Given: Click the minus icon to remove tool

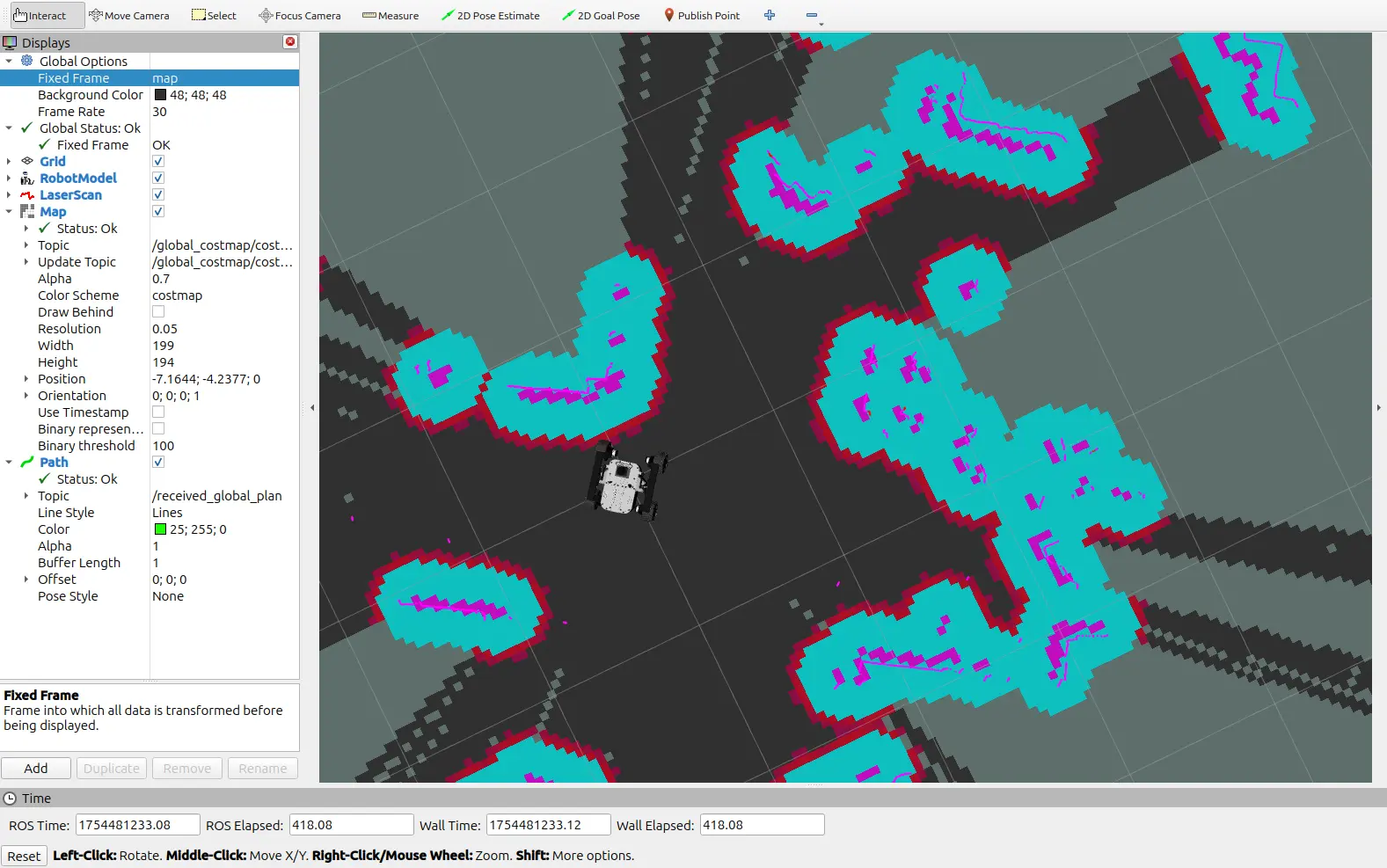Looking at the screenshot, I should coord(812,15).
